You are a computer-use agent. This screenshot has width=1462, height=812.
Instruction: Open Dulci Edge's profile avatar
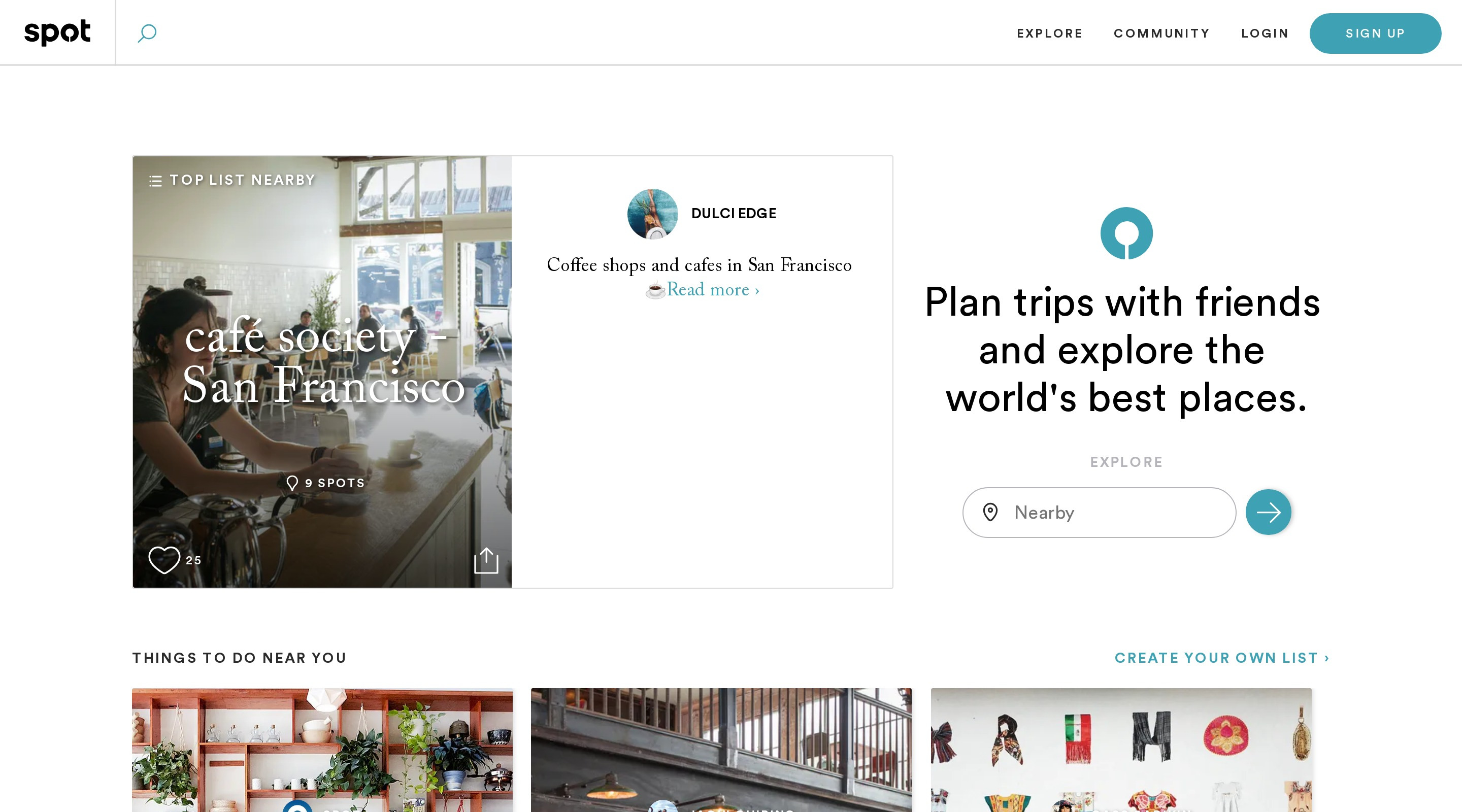(652, 214)
